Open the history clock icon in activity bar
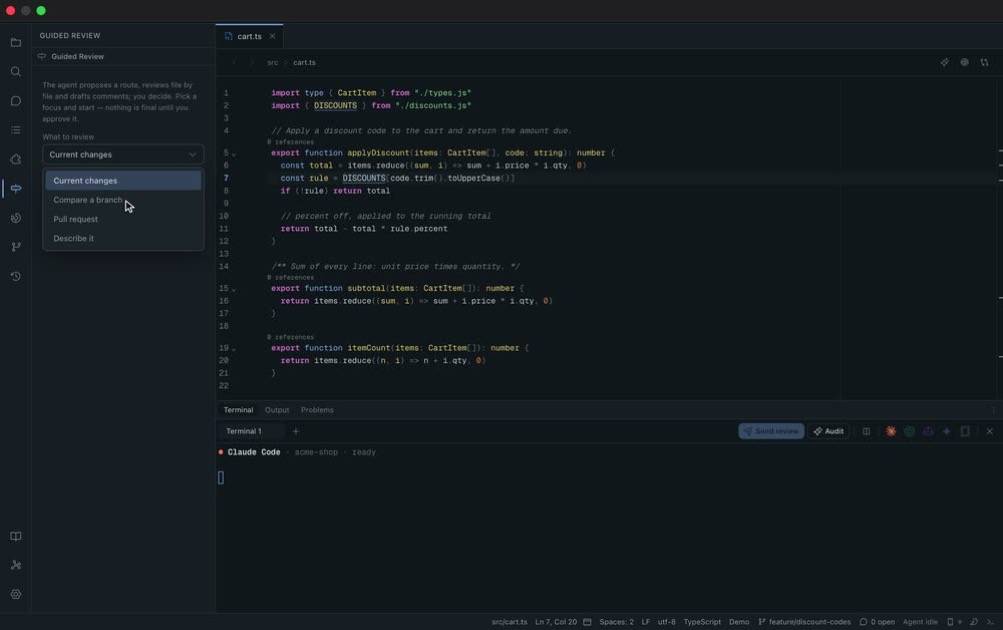The height and width of the screenshot is (630, 1003). click(16, 276)
